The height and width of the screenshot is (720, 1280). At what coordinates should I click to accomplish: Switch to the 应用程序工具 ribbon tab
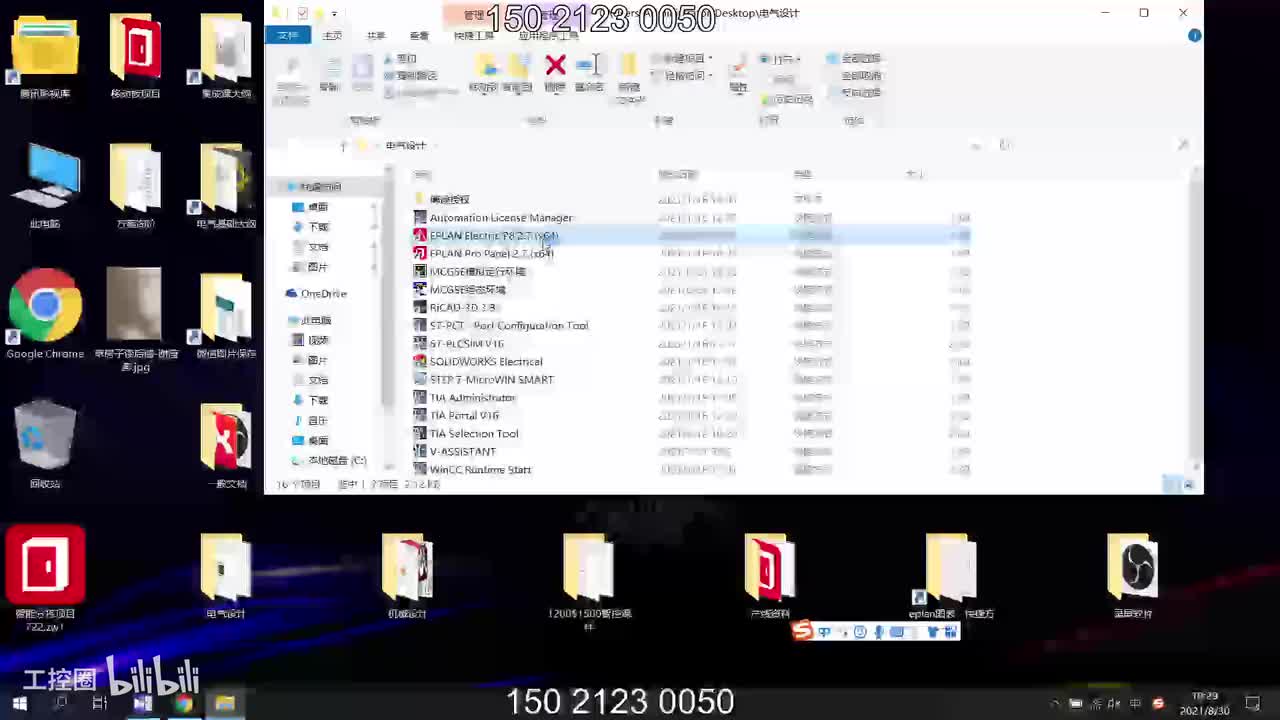(550, 36)
